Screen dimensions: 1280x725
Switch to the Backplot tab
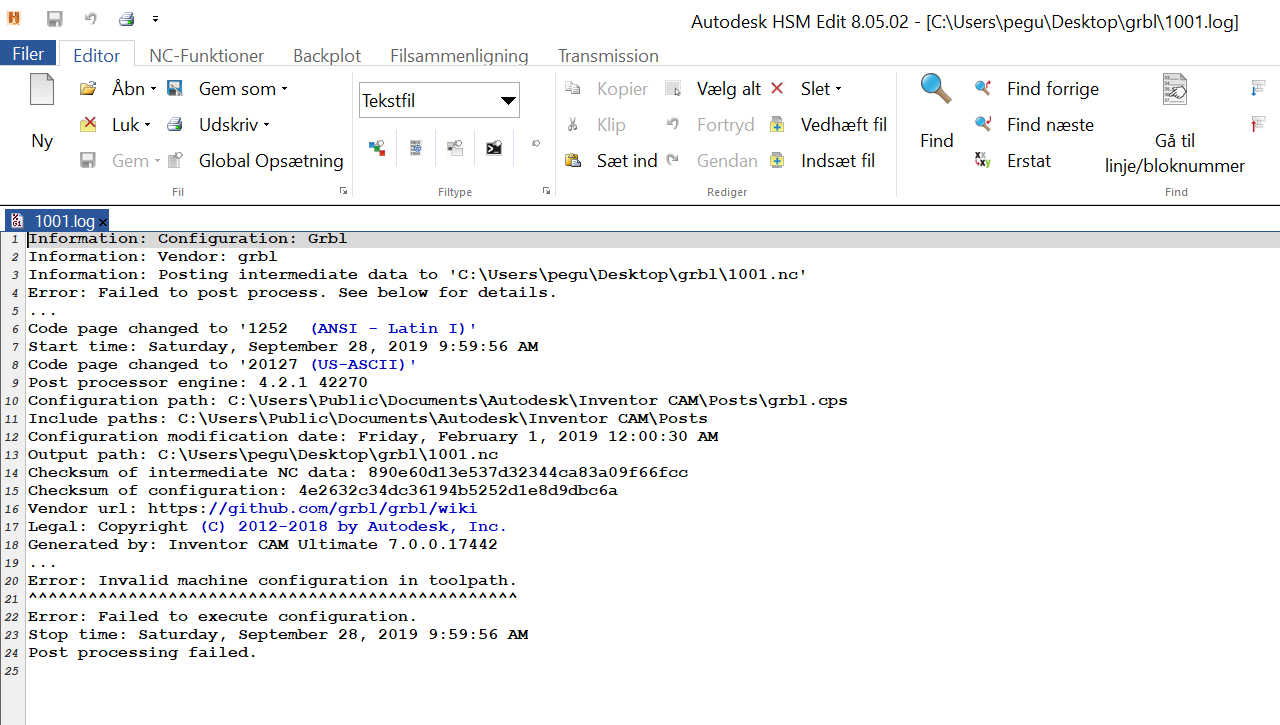327,56
